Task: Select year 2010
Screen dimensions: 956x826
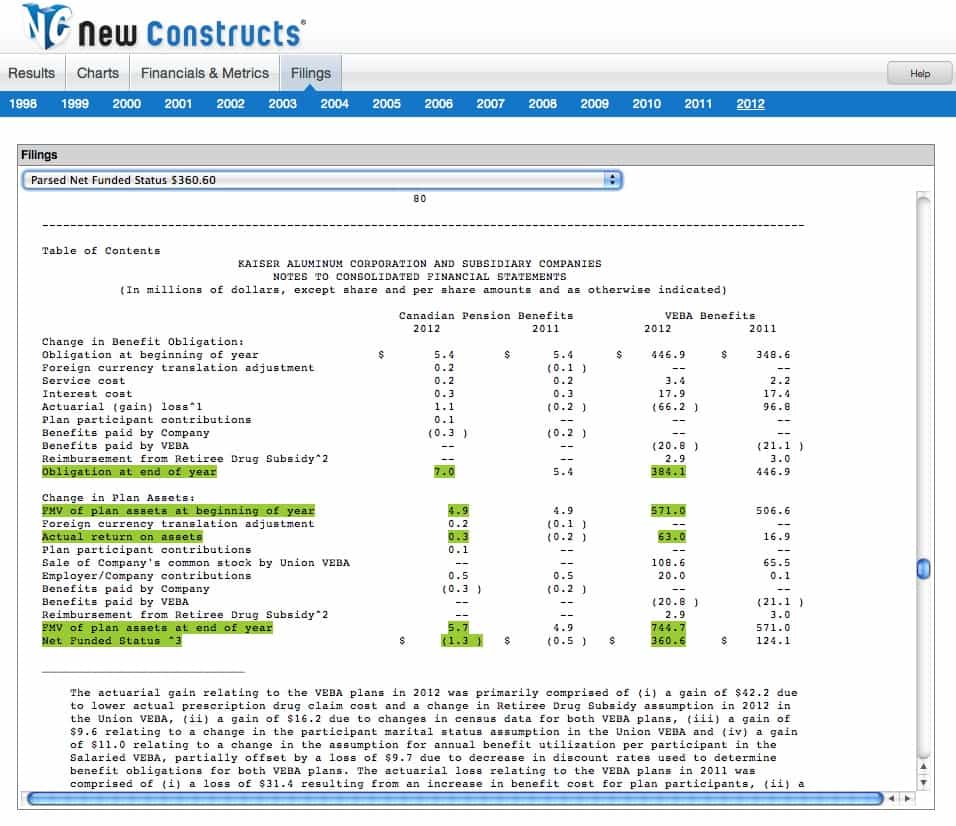Action: tap(646, 104)
